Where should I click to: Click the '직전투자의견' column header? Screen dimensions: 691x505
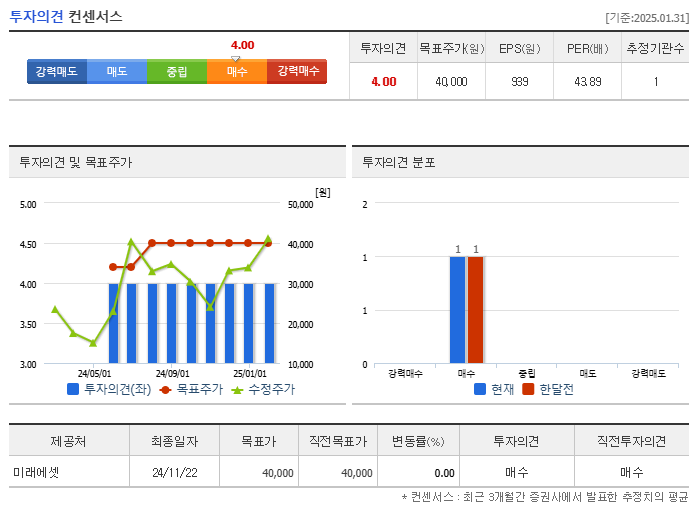tap(632, 441)
